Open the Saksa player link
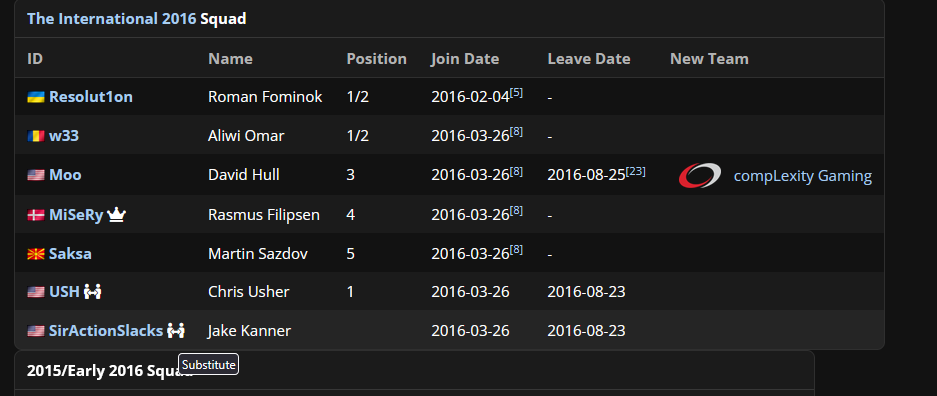Image resolution: width=937 pixels, height=396 pixels. point(71,254)
